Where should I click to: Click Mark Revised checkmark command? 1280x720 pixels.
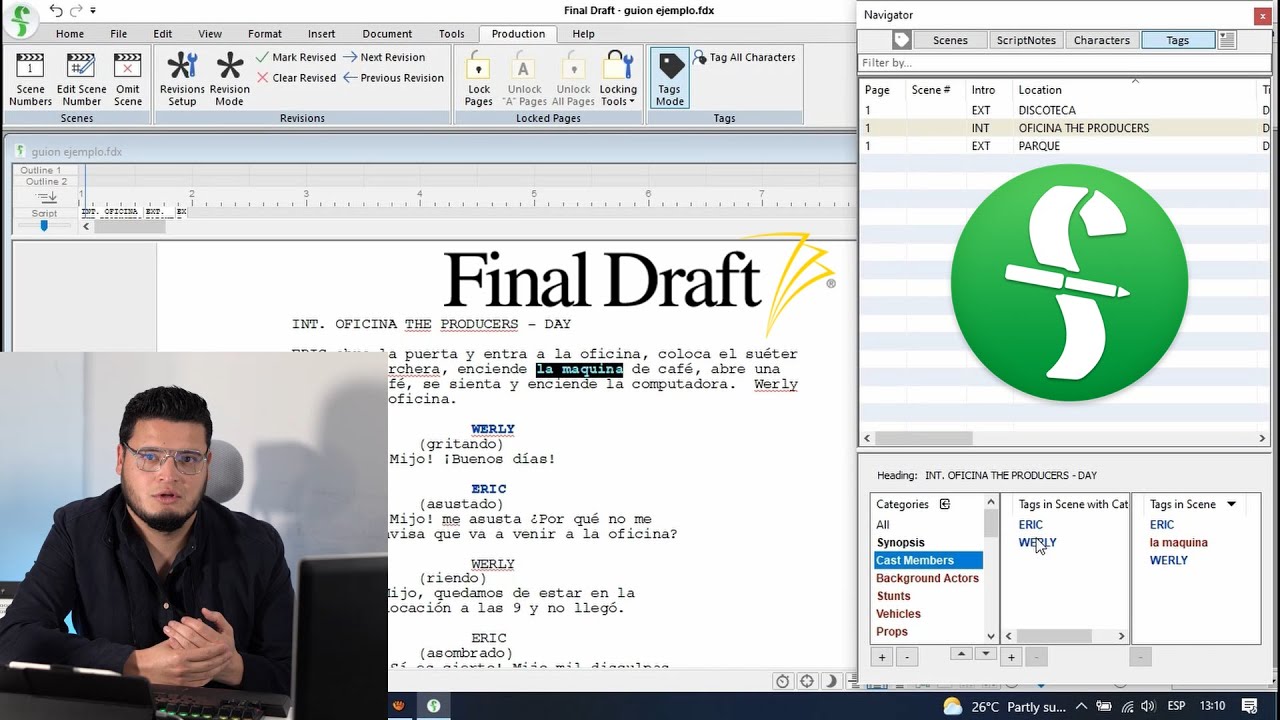(296, 57)
